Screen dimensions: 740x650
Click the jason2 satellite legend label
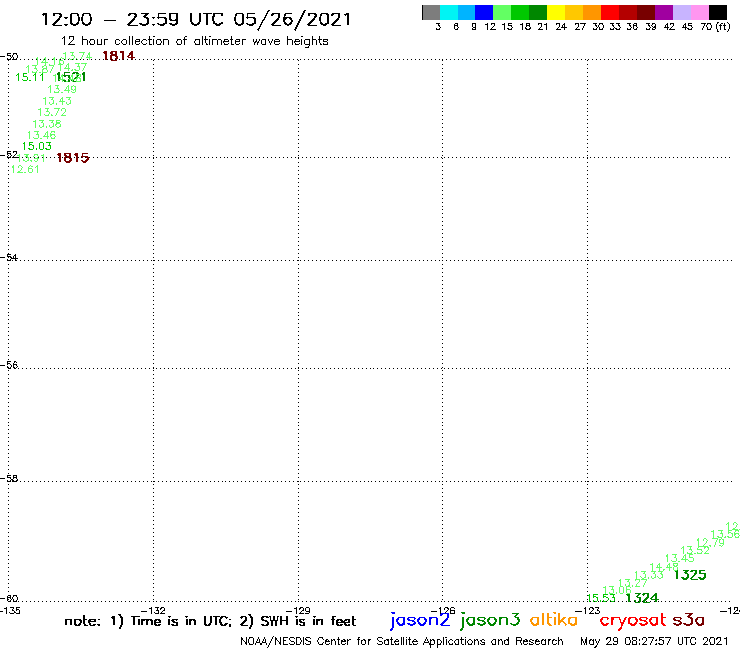pos(420,621)
